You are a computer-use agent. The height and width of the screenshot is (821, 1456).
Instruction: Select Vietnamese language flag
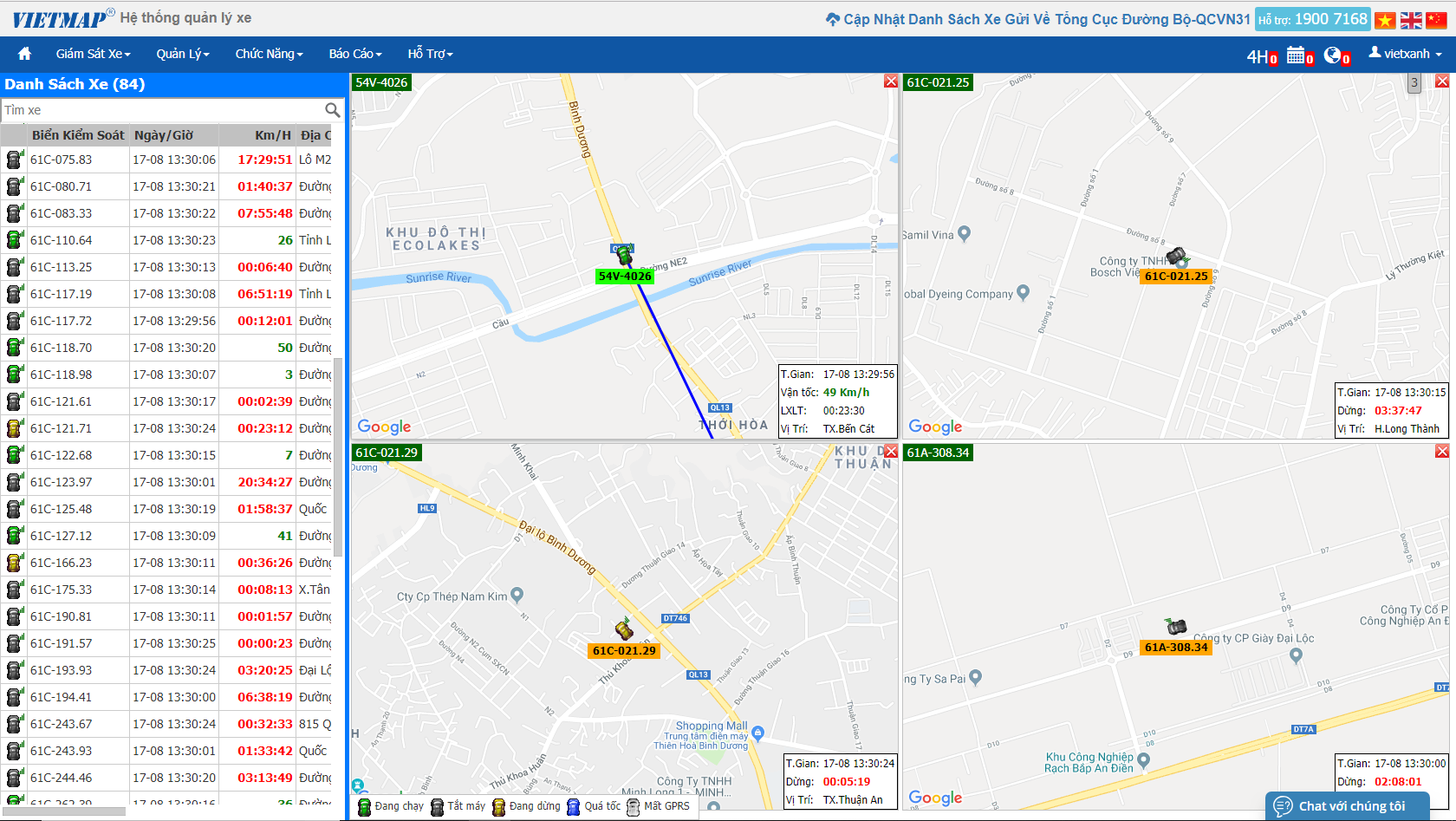pyautogui.click(x=1385, y=20)
